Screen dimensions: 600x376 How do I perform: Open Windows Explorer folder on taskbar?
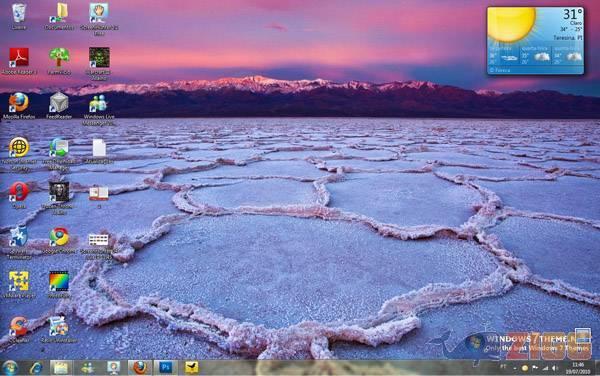pos(61,368)
